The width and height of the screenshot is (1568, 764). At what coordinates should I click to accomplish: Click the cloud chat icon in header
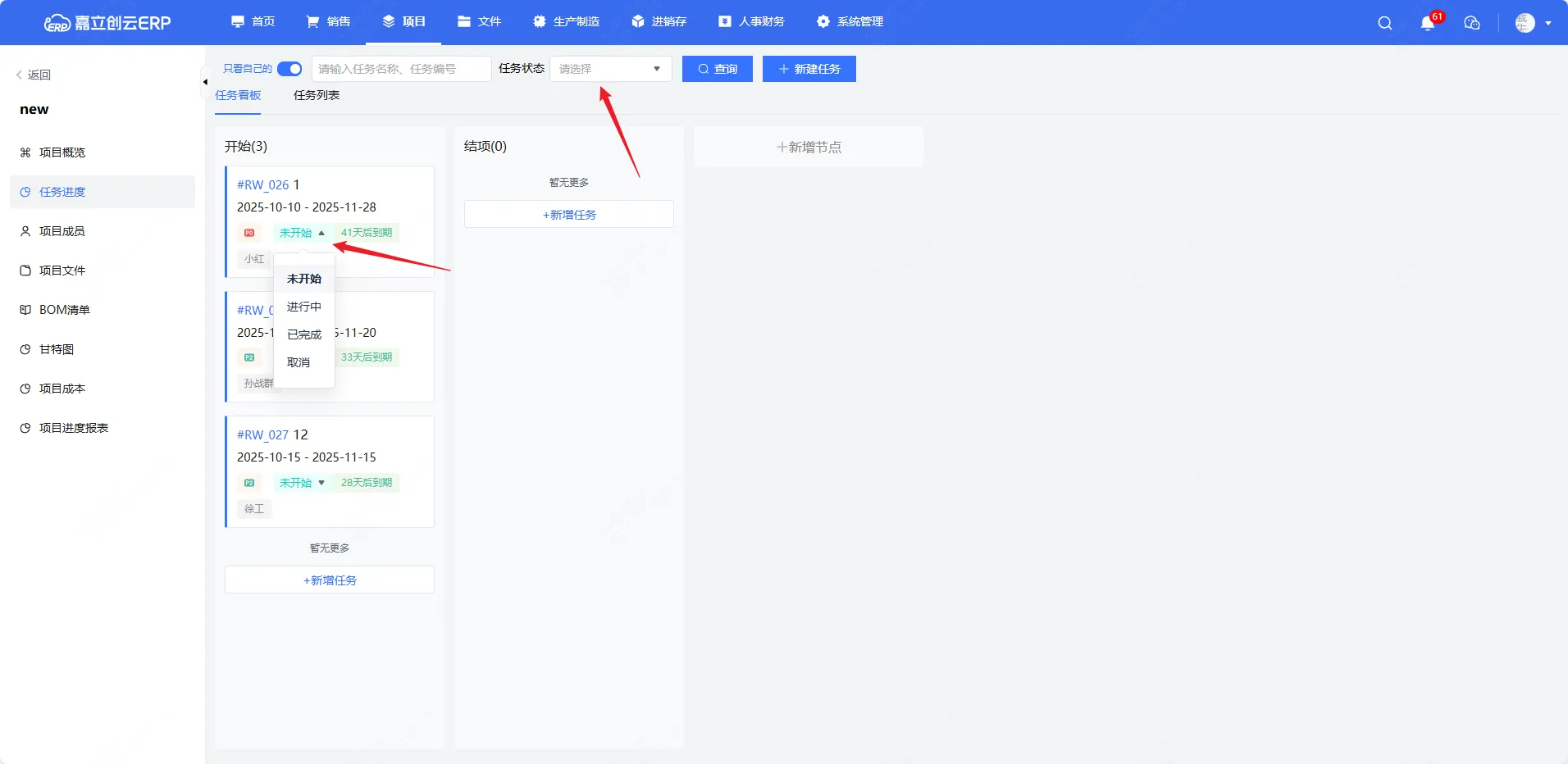click(1472, 23)
